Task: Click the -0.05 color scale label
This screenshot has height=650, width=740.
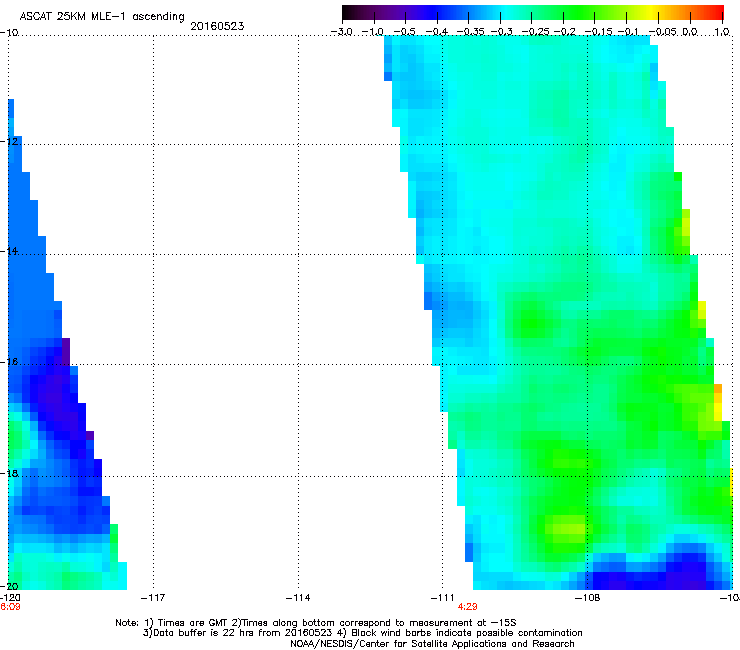Action: 663,32
